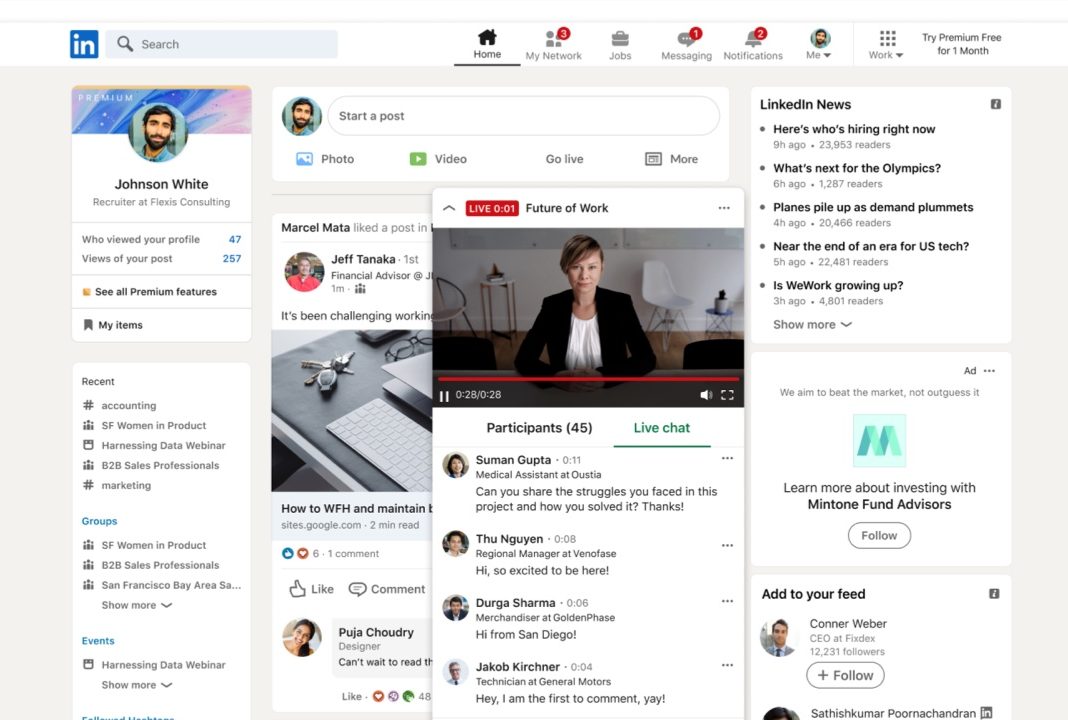Viewport: 1068px width, 720px height.
Task: Open the LinkedIn logo home link
Action: point(84,44)
